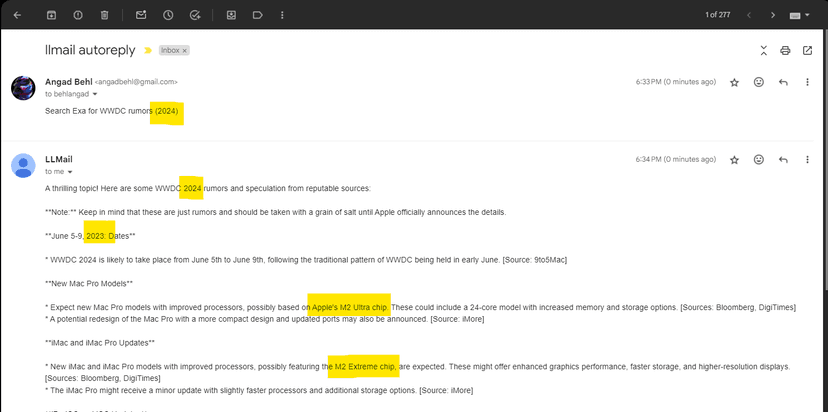828x412 pixels.
Task: Archive this conversation
Action: (x=51, y=15)
